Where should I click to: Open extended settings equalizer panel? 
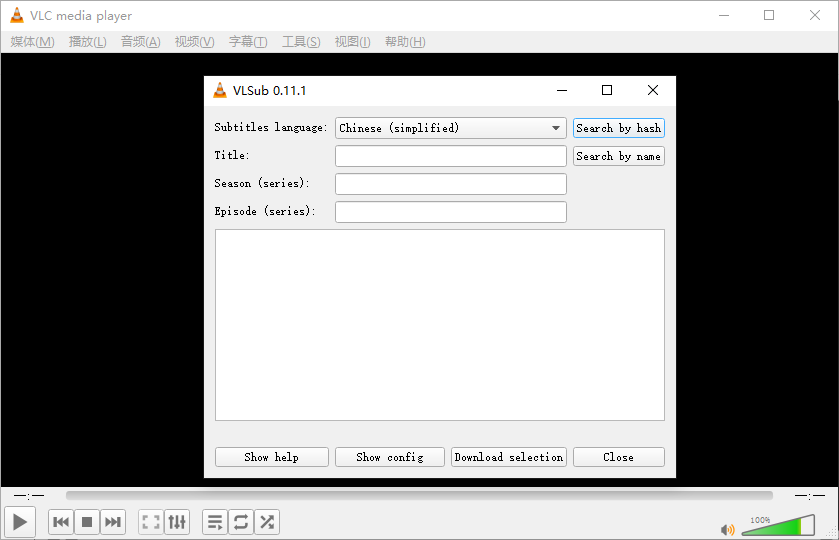point(177,522)
